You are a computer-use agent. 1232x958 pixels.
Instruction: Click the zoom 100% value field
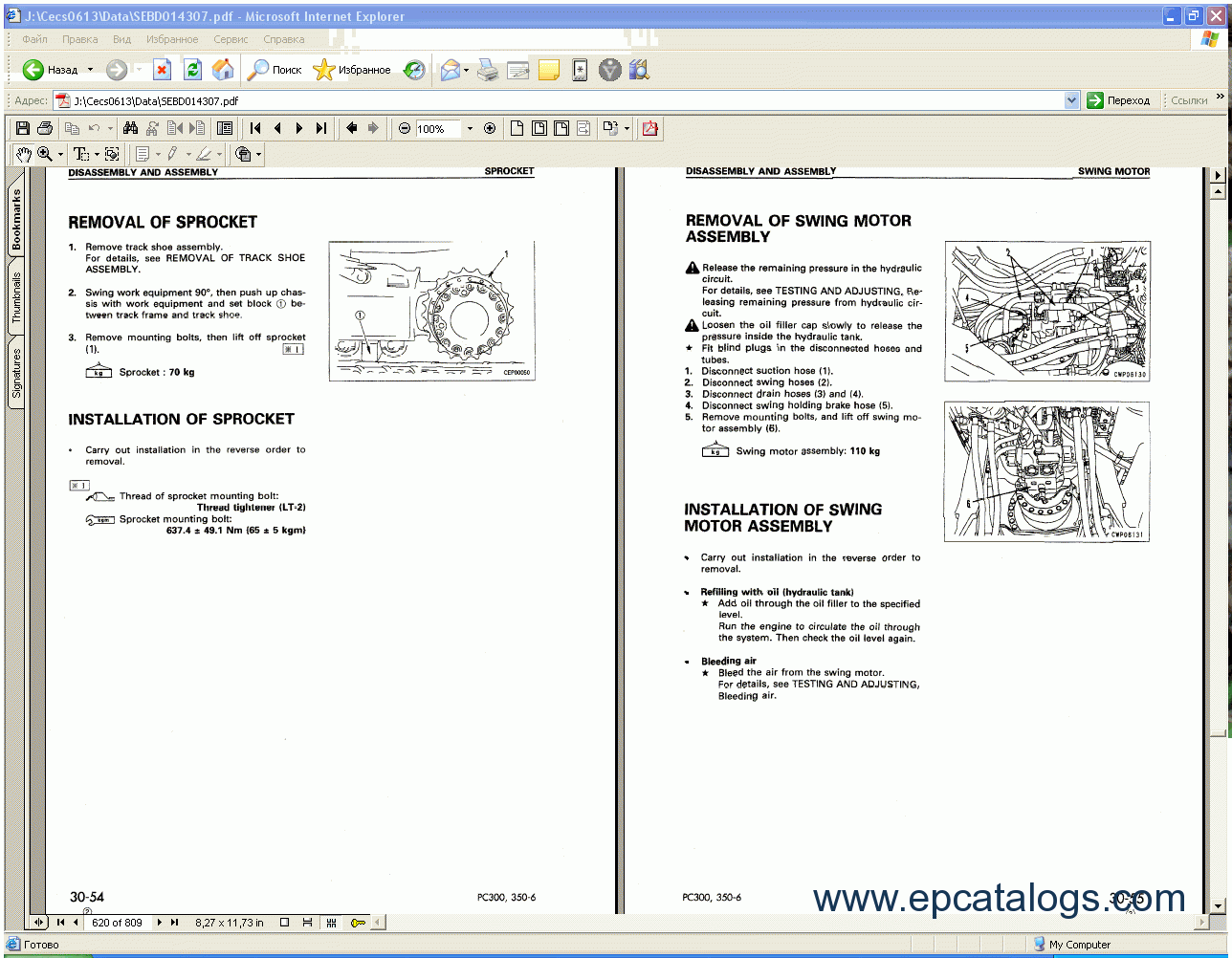point(439,128)
